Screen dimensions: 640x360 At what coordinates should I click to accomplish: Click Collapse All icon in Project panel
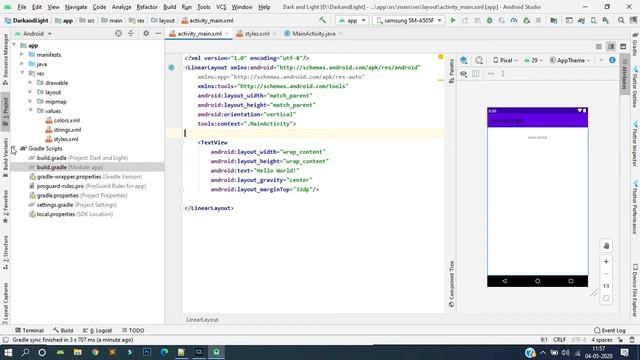coord(131,33)
